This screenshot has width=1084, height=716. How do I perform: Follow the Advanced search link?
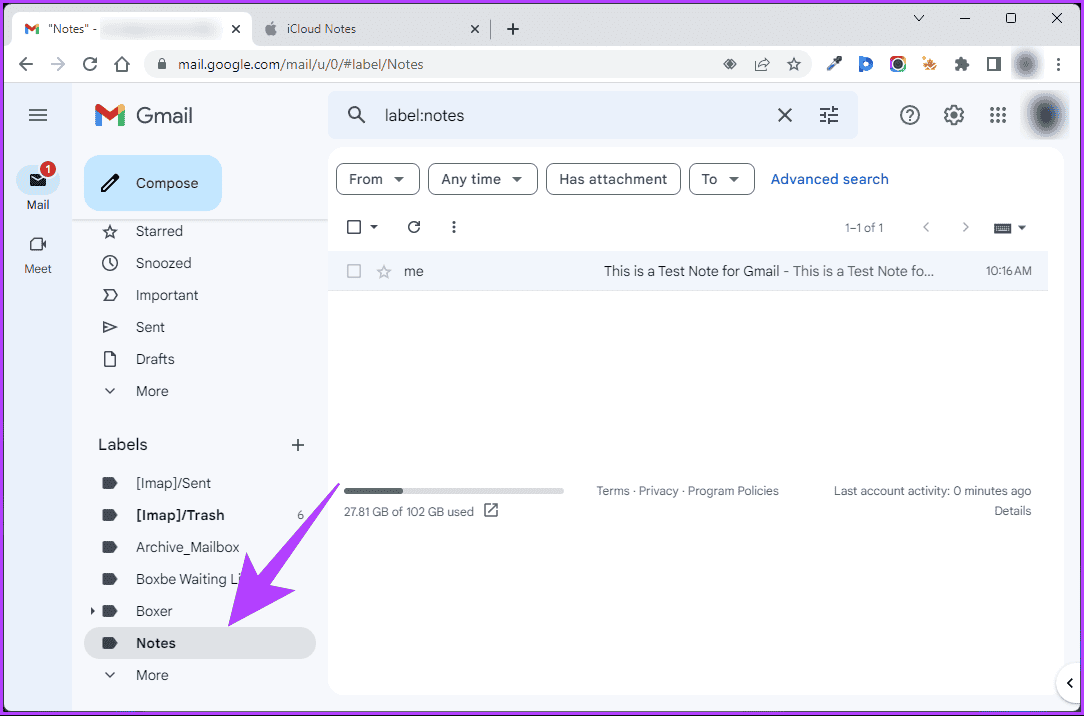pyautogui.click(x=829, y=179)
